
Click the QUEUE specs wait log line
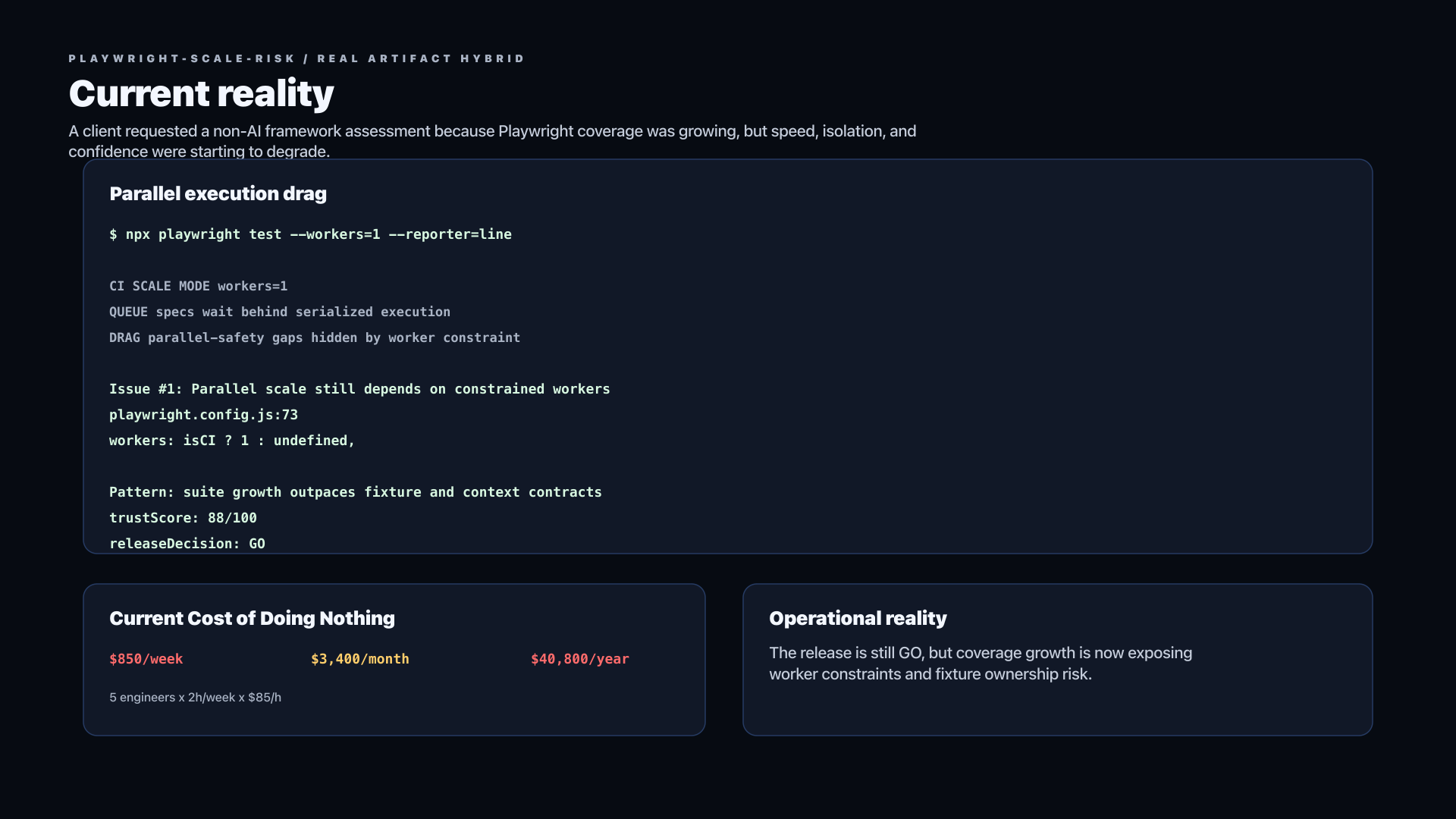point(280,312)
